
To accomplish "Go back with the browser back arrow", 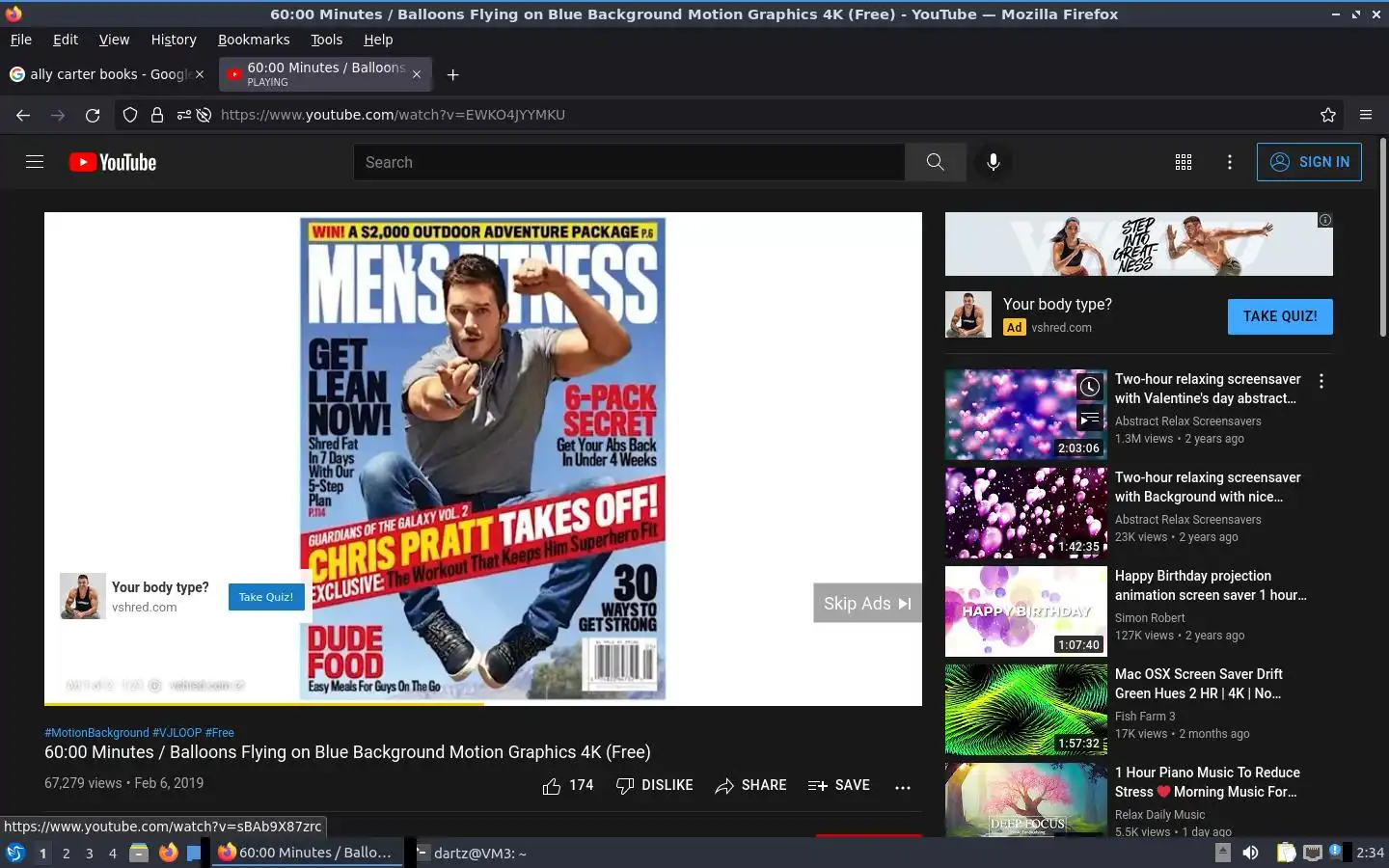I will (23, 115).
